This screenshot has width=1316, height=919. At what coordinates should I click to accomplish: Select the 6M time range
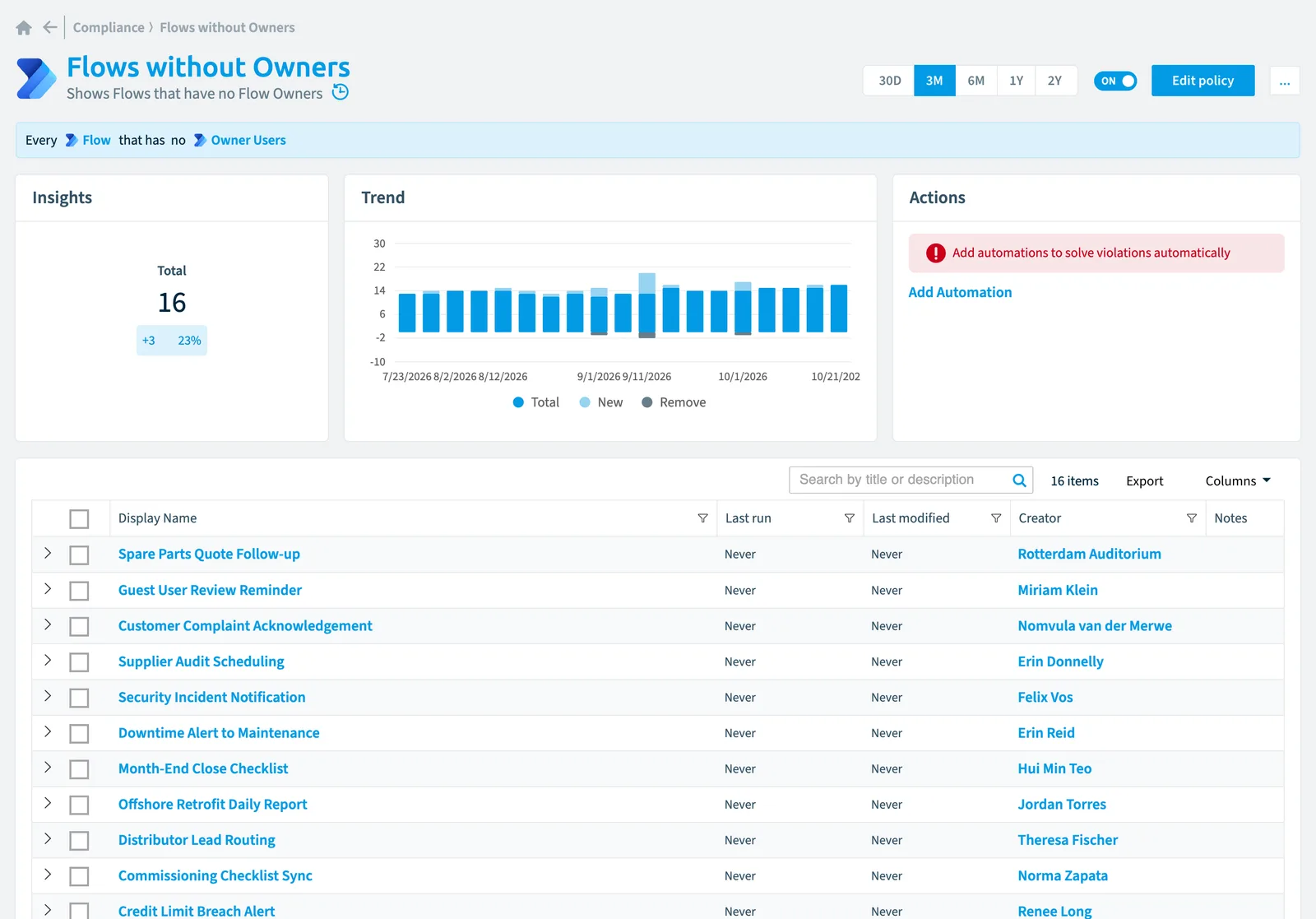pyautogui.click(x=976, y=81)
